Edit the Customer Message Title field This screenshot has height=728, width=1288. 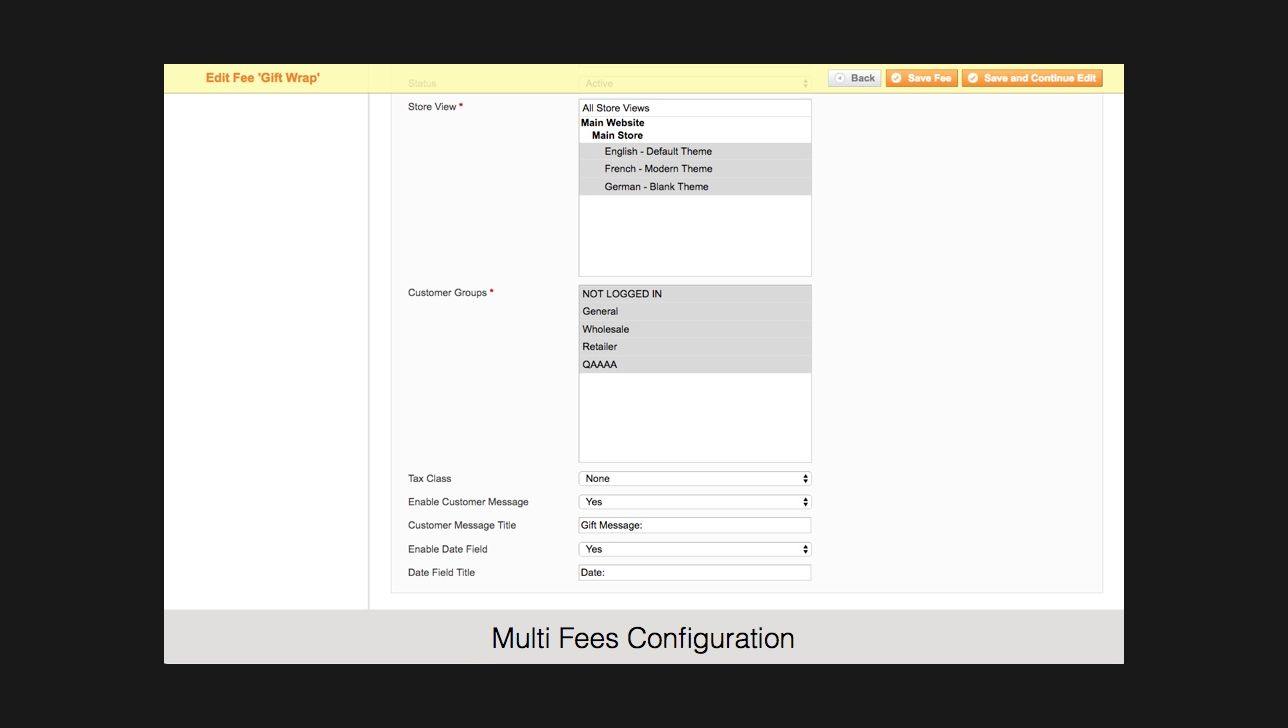point(694,524)
